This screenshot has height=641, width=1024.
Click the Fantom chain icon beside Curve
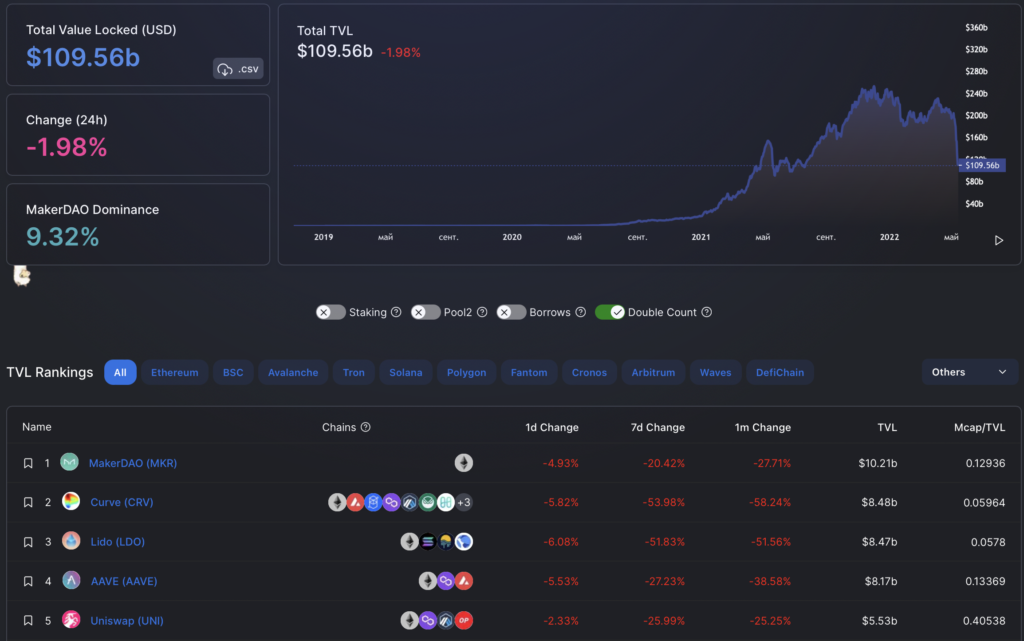[x=373, y=502]
